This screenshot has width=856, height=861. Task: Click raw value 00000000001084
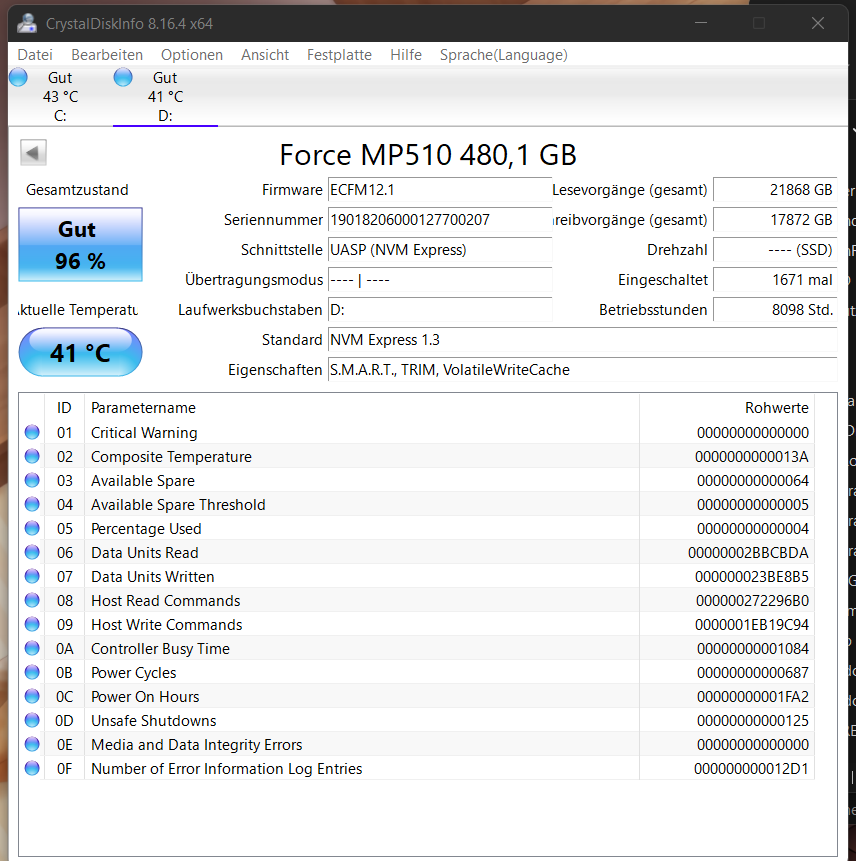753,649
